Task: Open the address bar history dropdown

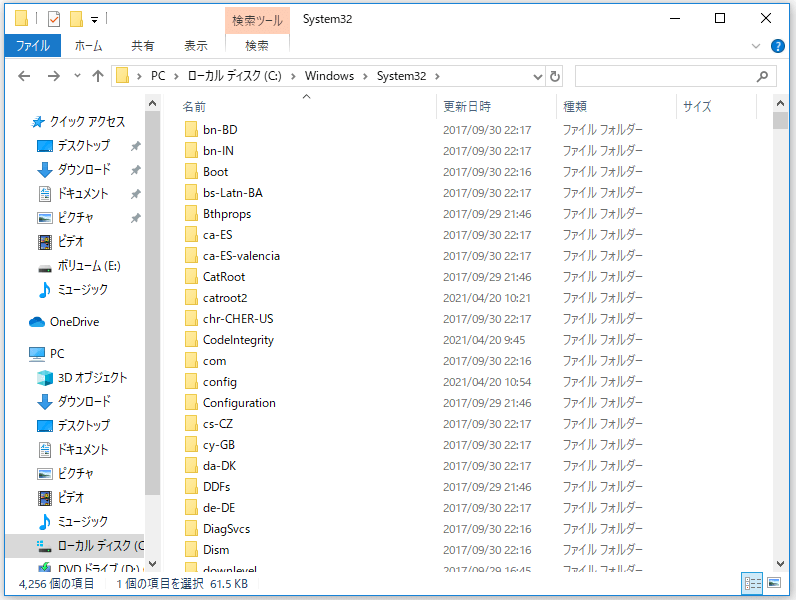Action: click(x=537, y=76)
